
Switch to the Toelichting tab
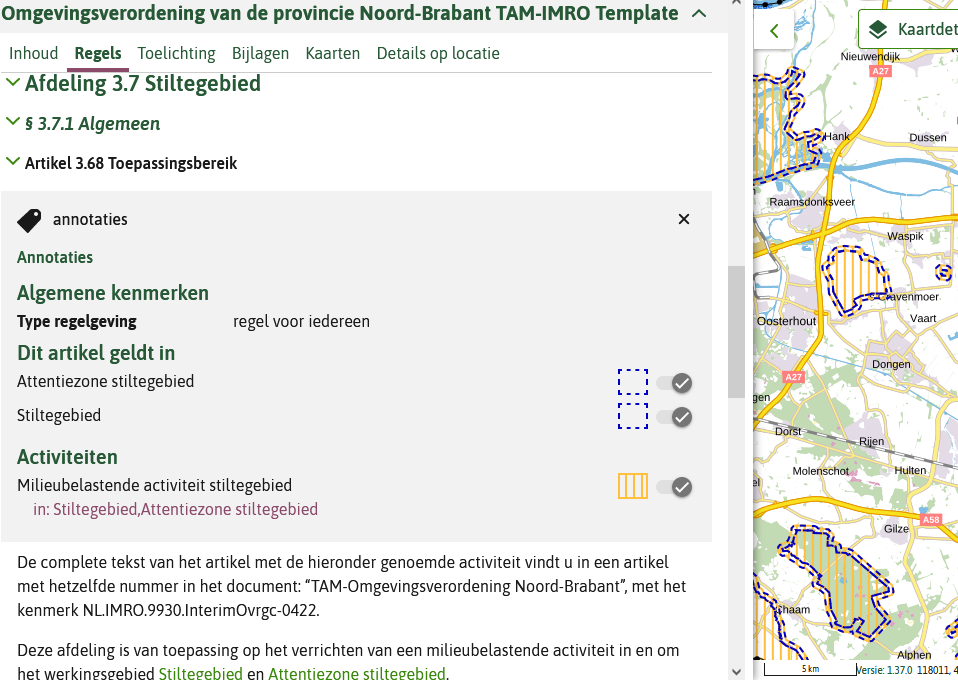(x=177, y=54)
